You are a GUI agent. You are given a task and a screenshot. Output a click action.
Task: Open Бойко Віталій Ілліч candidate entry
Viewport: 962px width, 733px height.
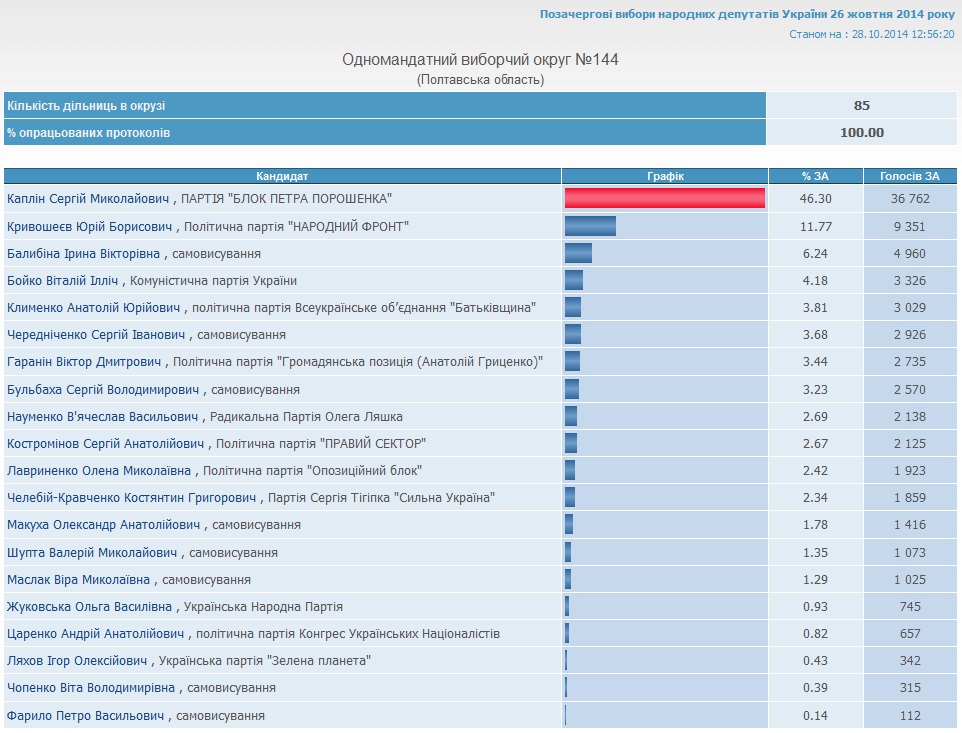pos(63,281)
